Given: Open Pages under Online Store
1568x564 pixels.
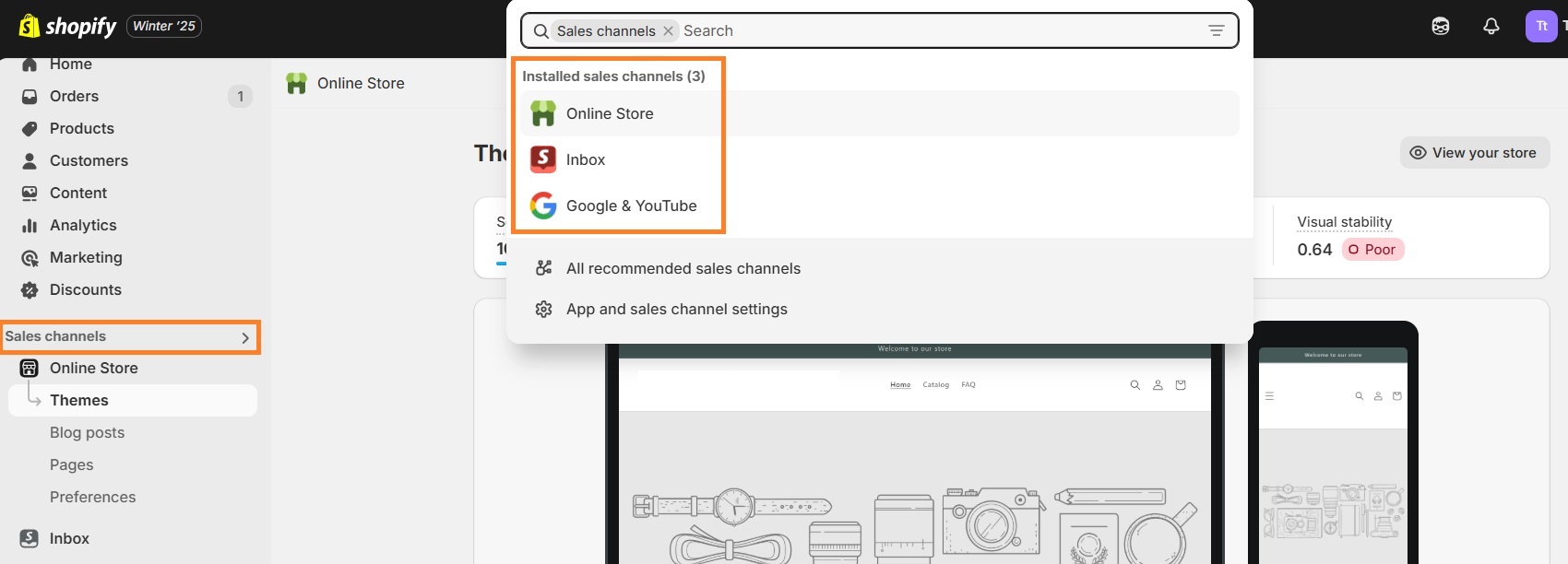Looking at the screenshot, I should coord(72,464).
